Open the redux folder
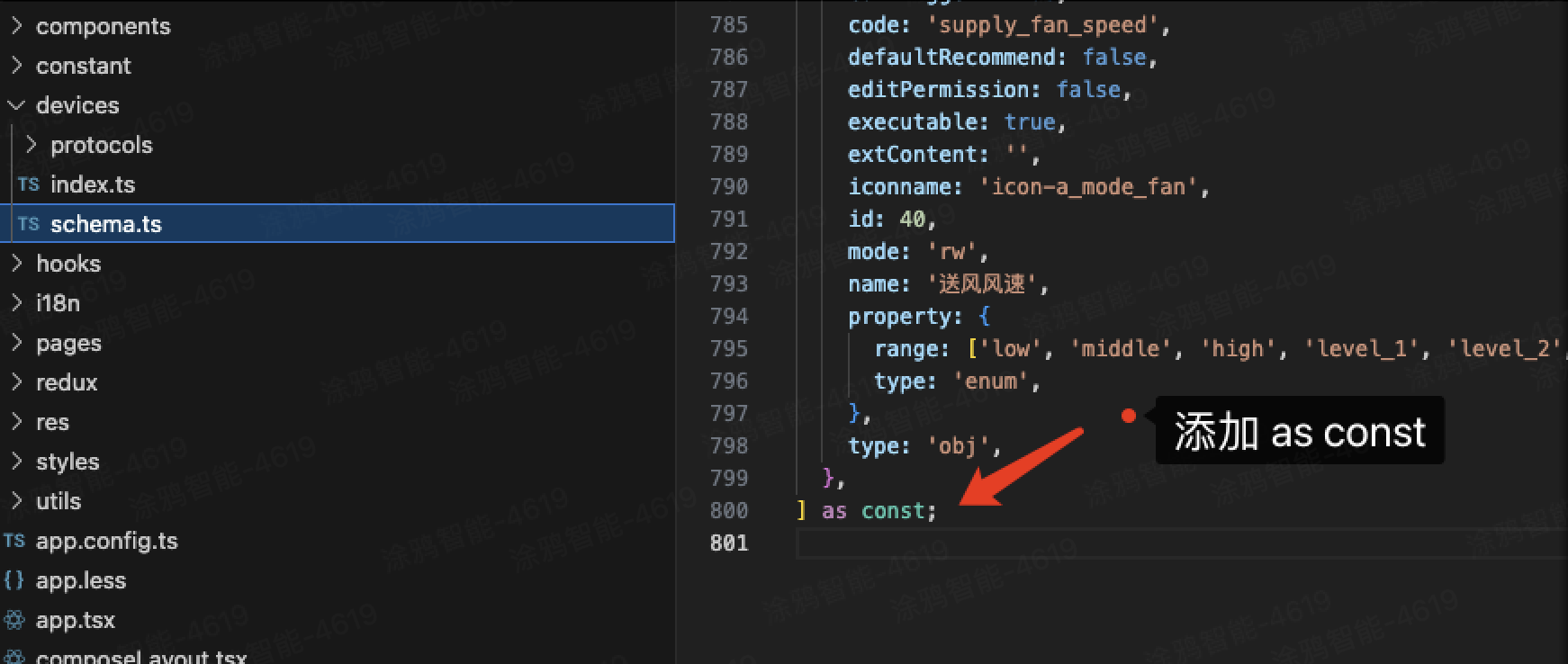The width and height of the screenshot is (1568, 664). (16, 382)
